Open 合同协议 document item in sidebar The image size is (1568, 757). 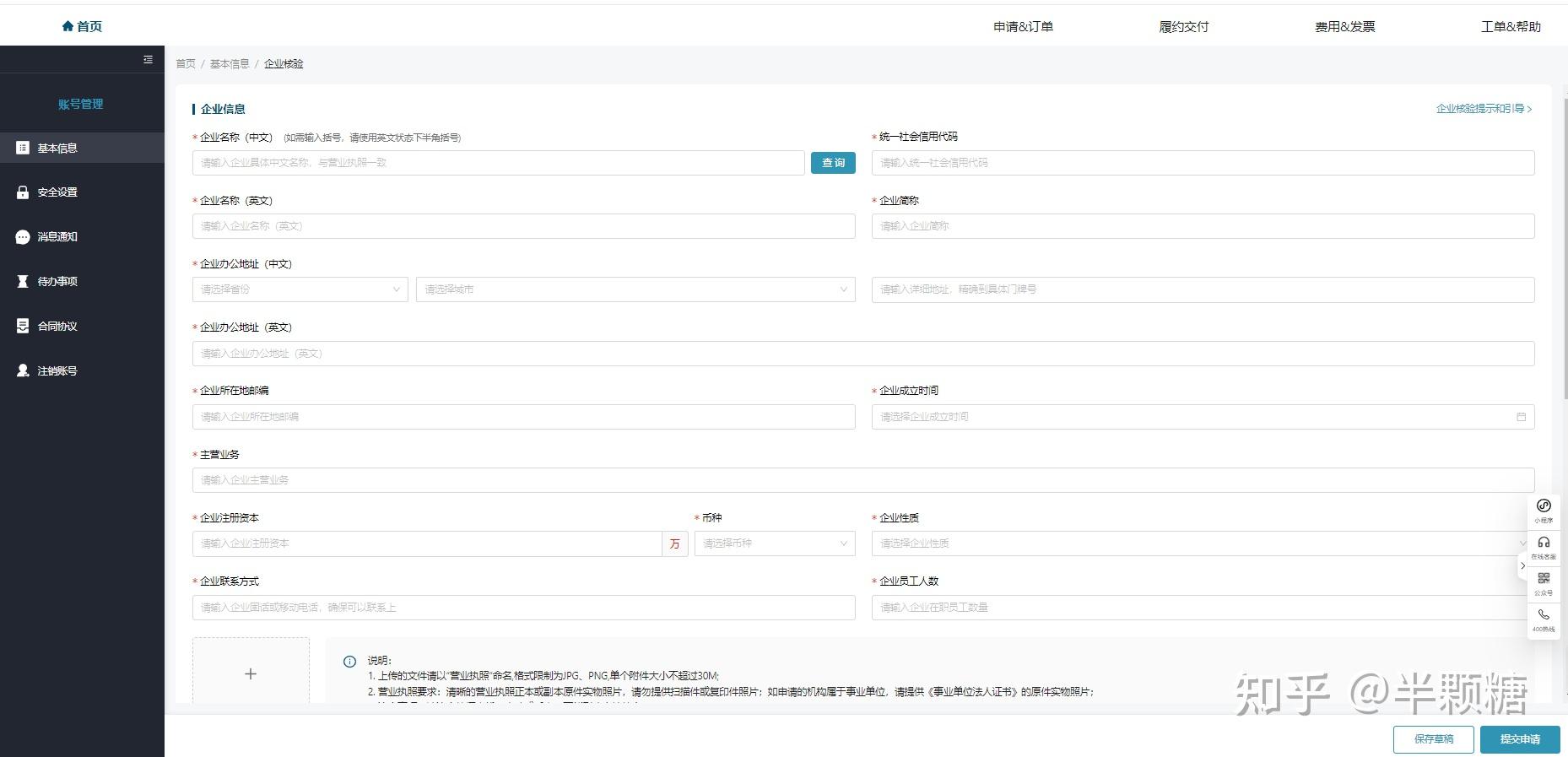coord(82,326)
